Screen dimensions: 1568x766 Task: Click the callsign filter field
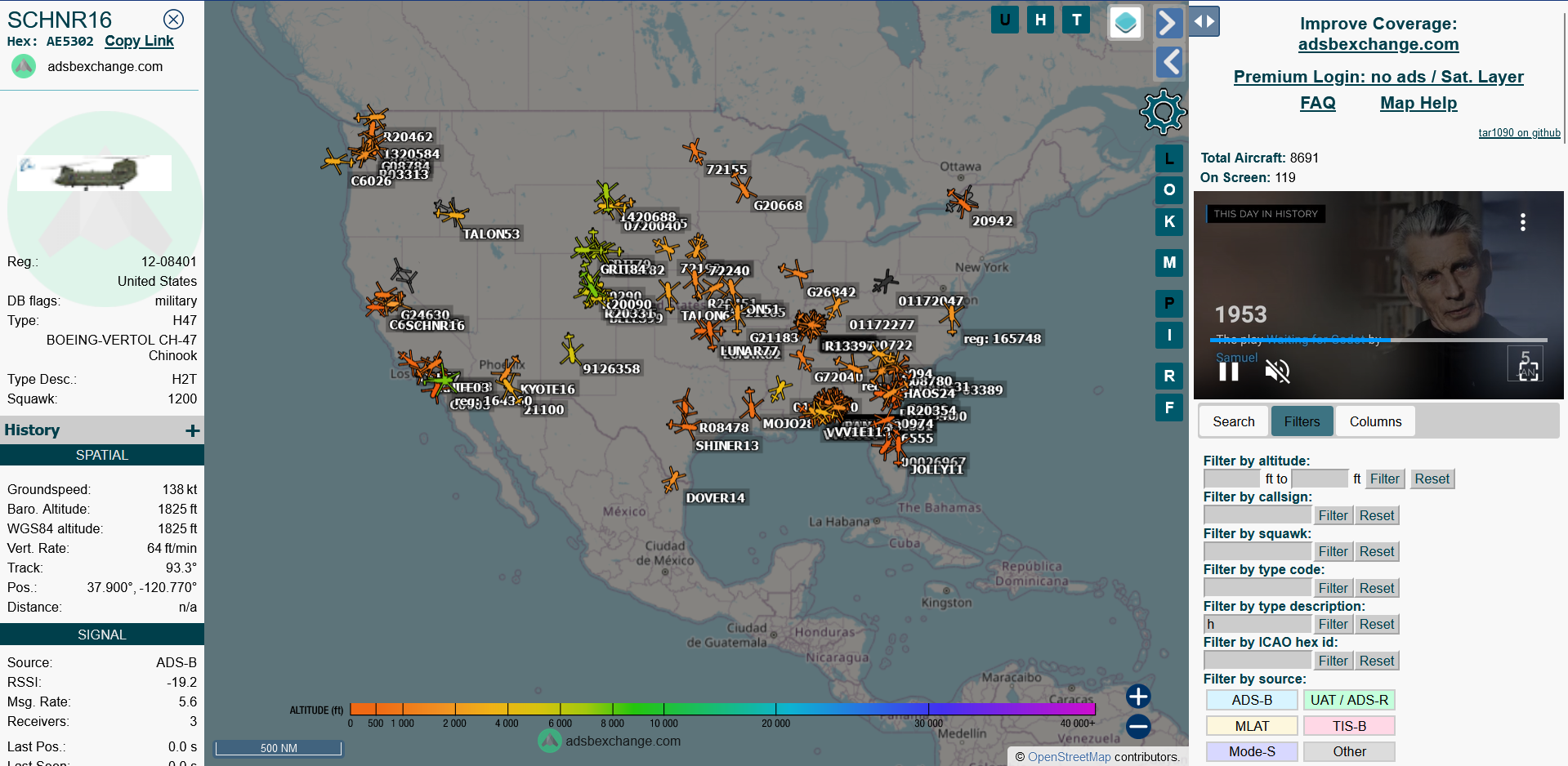pos(1257,515)
